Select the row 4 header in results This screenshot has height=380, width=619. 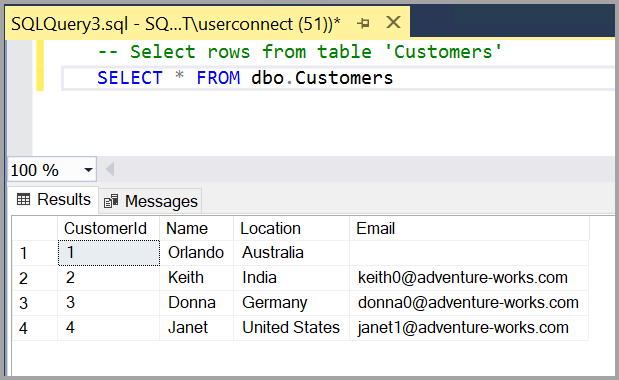35,328
